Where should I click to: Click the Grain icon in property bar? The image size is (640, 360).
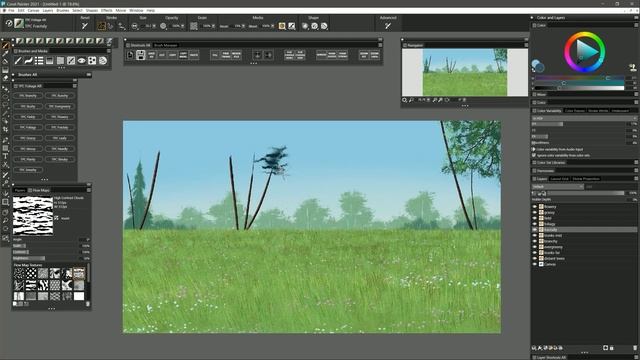coord(194,26)
